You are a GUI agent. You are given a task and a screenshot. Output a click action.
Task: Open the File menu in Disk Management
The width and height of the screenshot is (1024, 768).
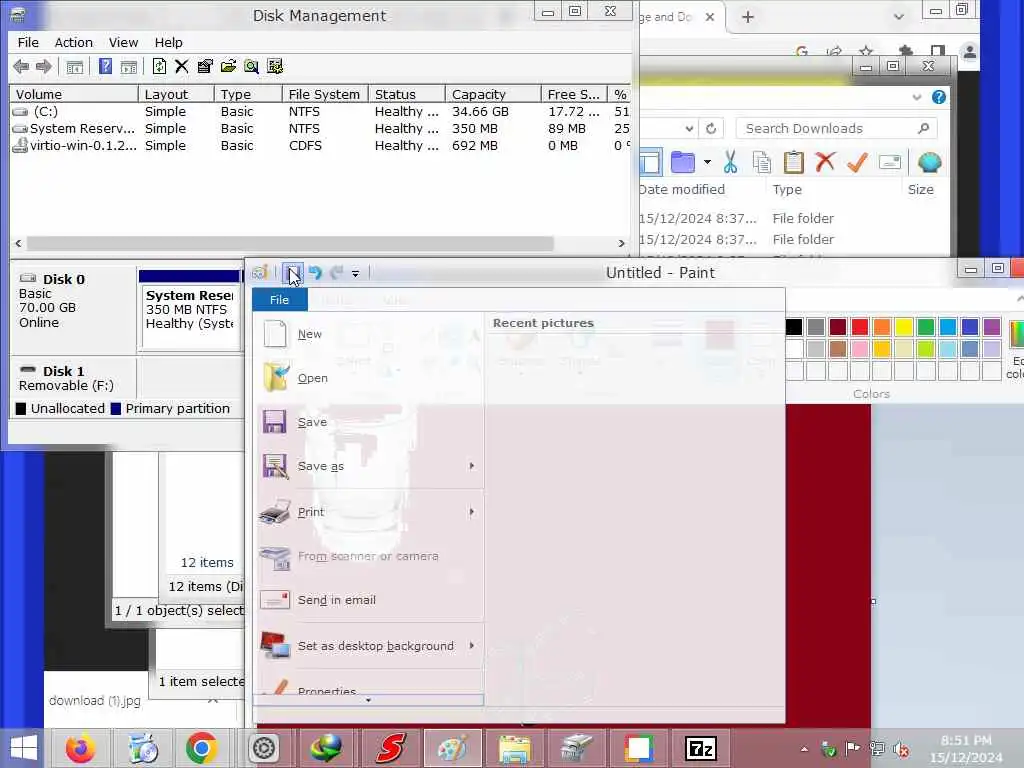[28, 42]
